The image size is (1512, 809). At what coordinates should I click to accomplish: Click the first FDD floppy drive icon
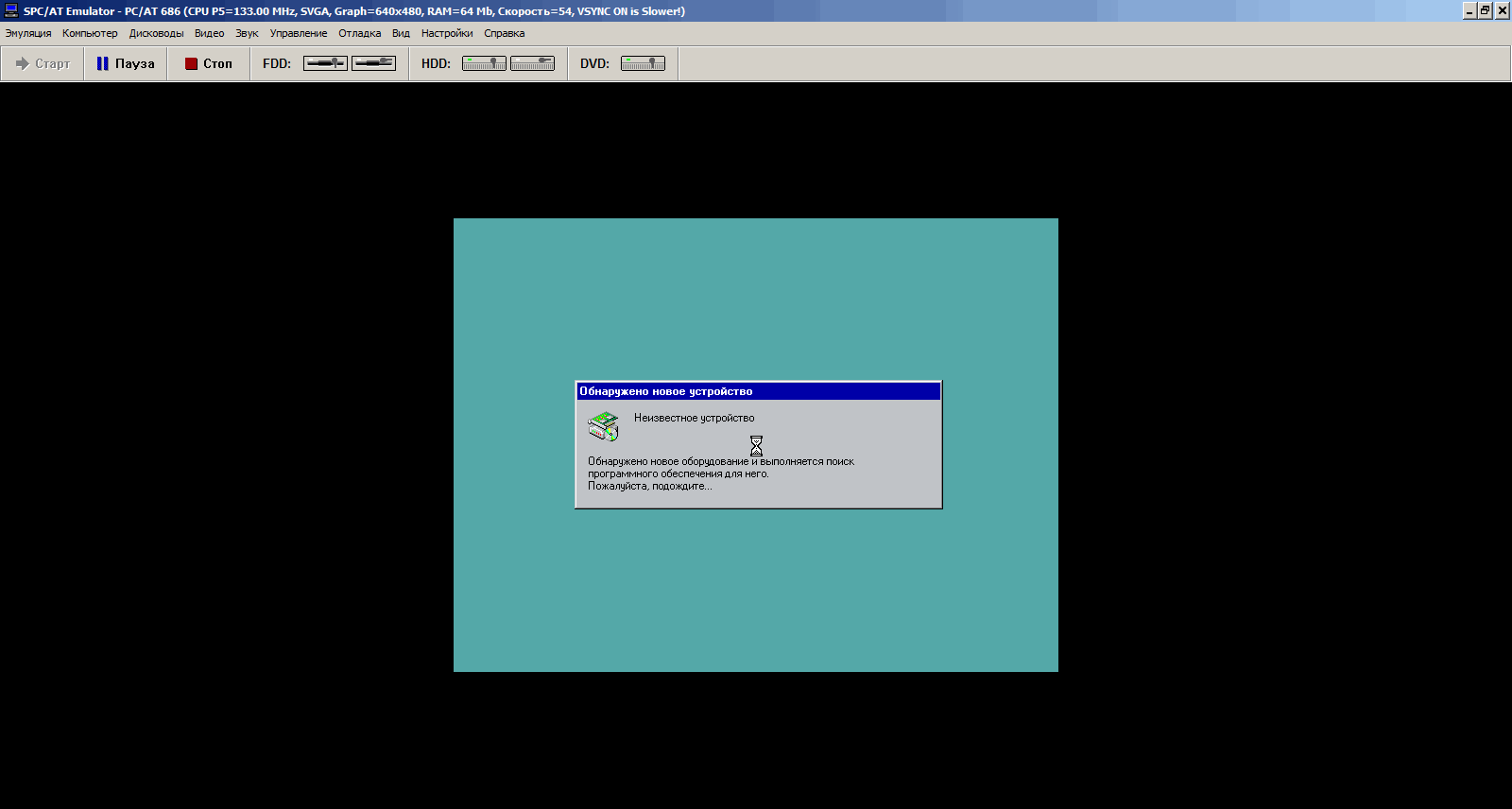[325, 63]
